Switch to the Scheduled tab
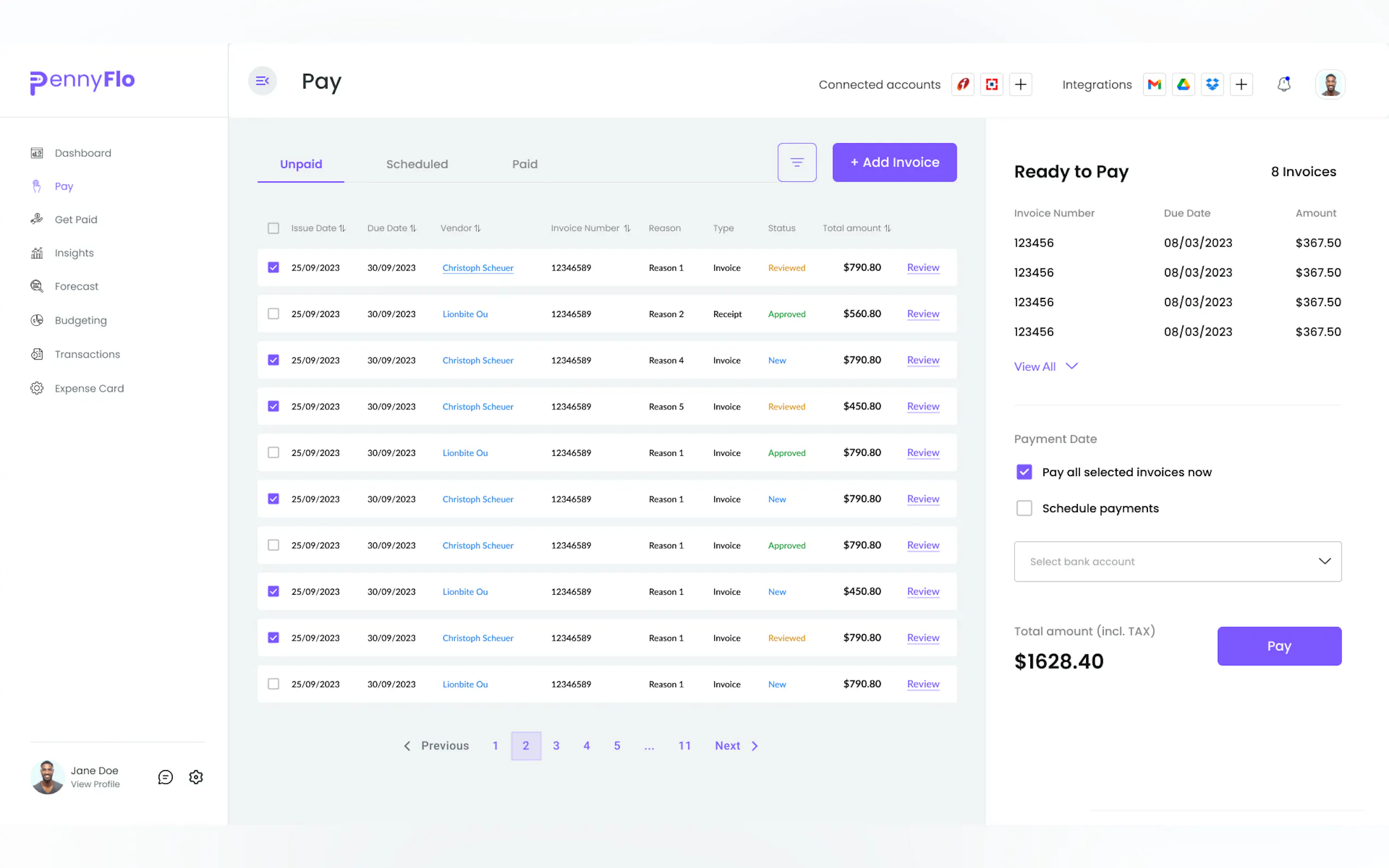 pos(417,164)
